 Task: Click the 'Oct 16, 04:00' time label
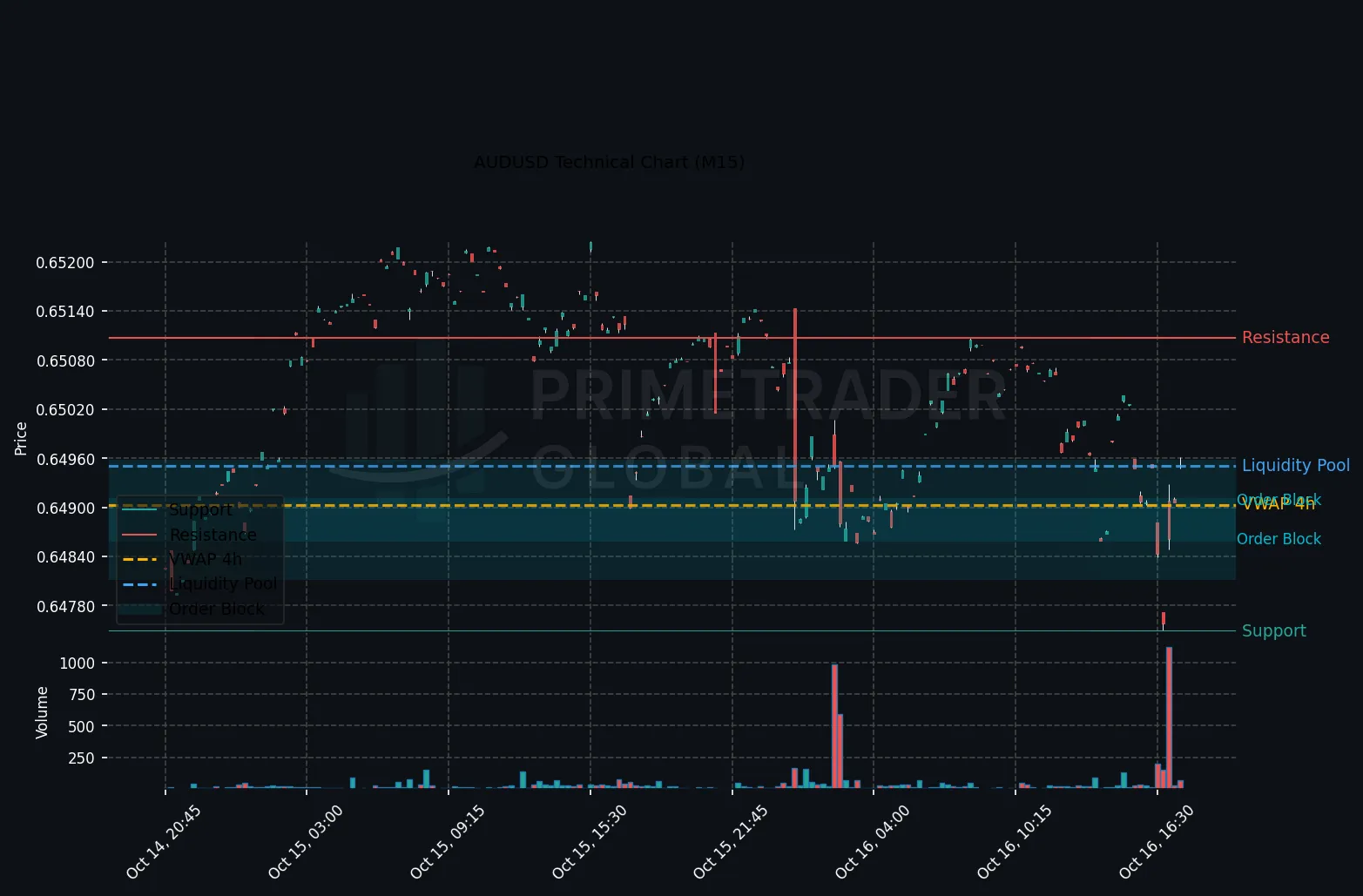point(873,842)
